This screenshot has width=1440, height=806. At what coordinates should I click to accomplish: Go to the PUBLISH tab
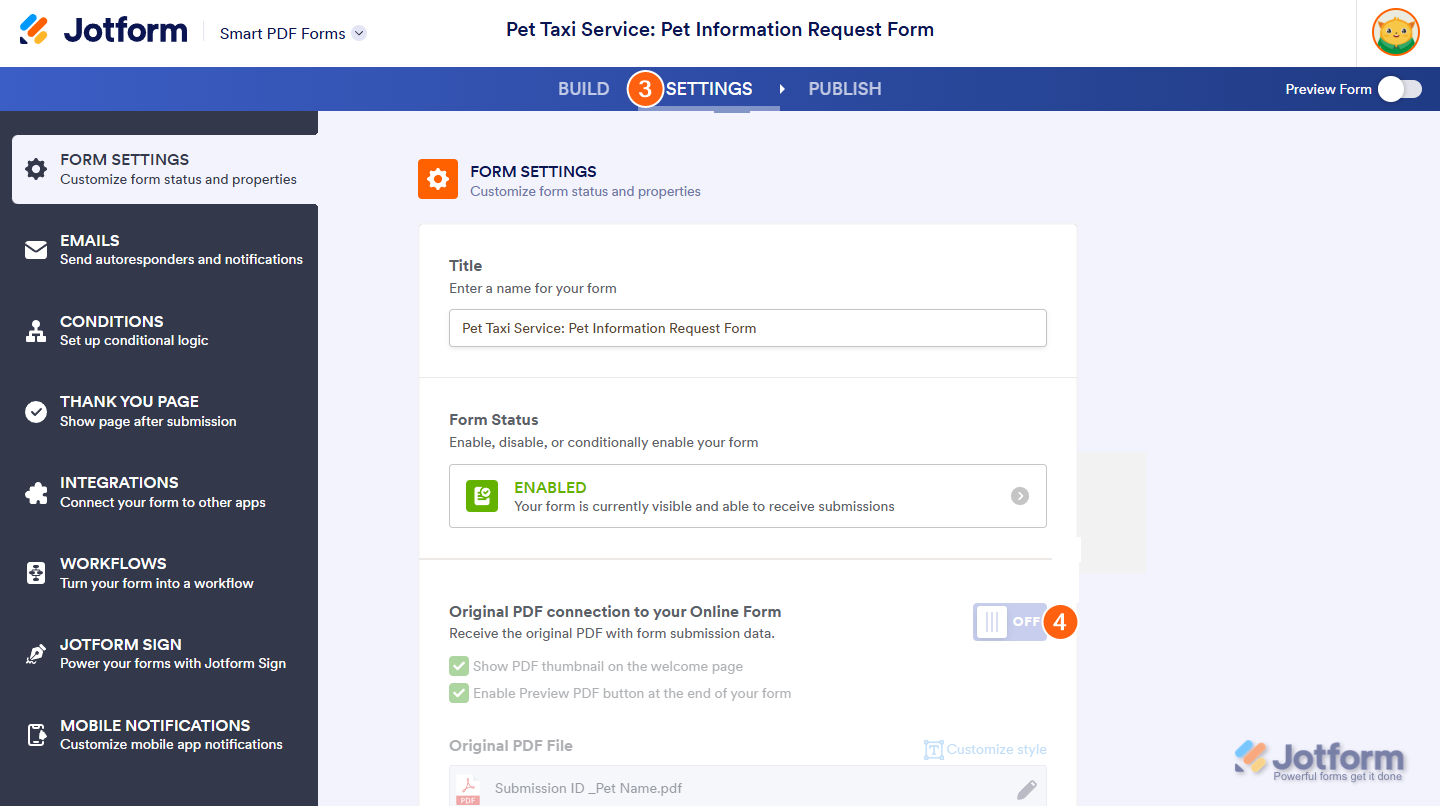point(845,89)
